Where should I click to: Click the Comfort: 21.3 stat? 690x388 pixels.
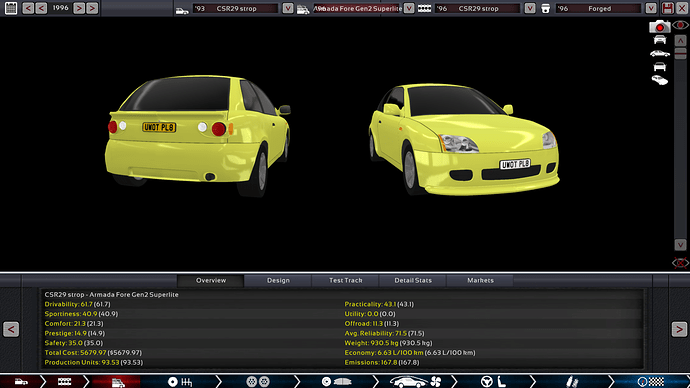click(x=73, y=323)
